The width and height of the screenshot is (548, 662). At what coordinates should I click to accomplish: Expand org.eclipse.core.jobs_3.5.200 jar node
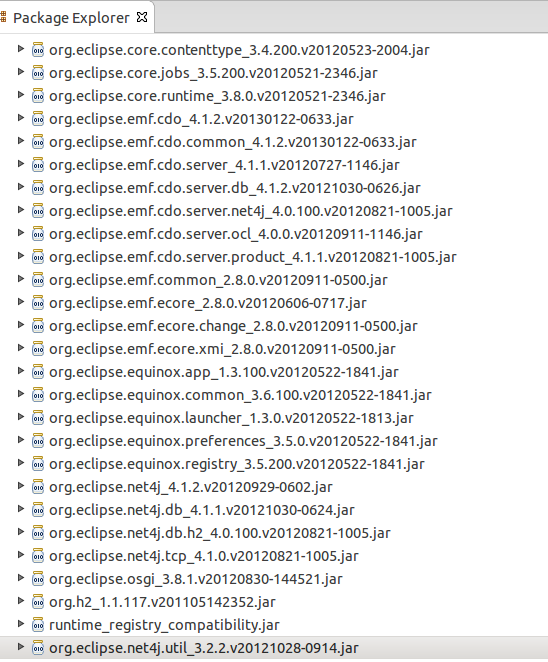[x=20, y=72]
